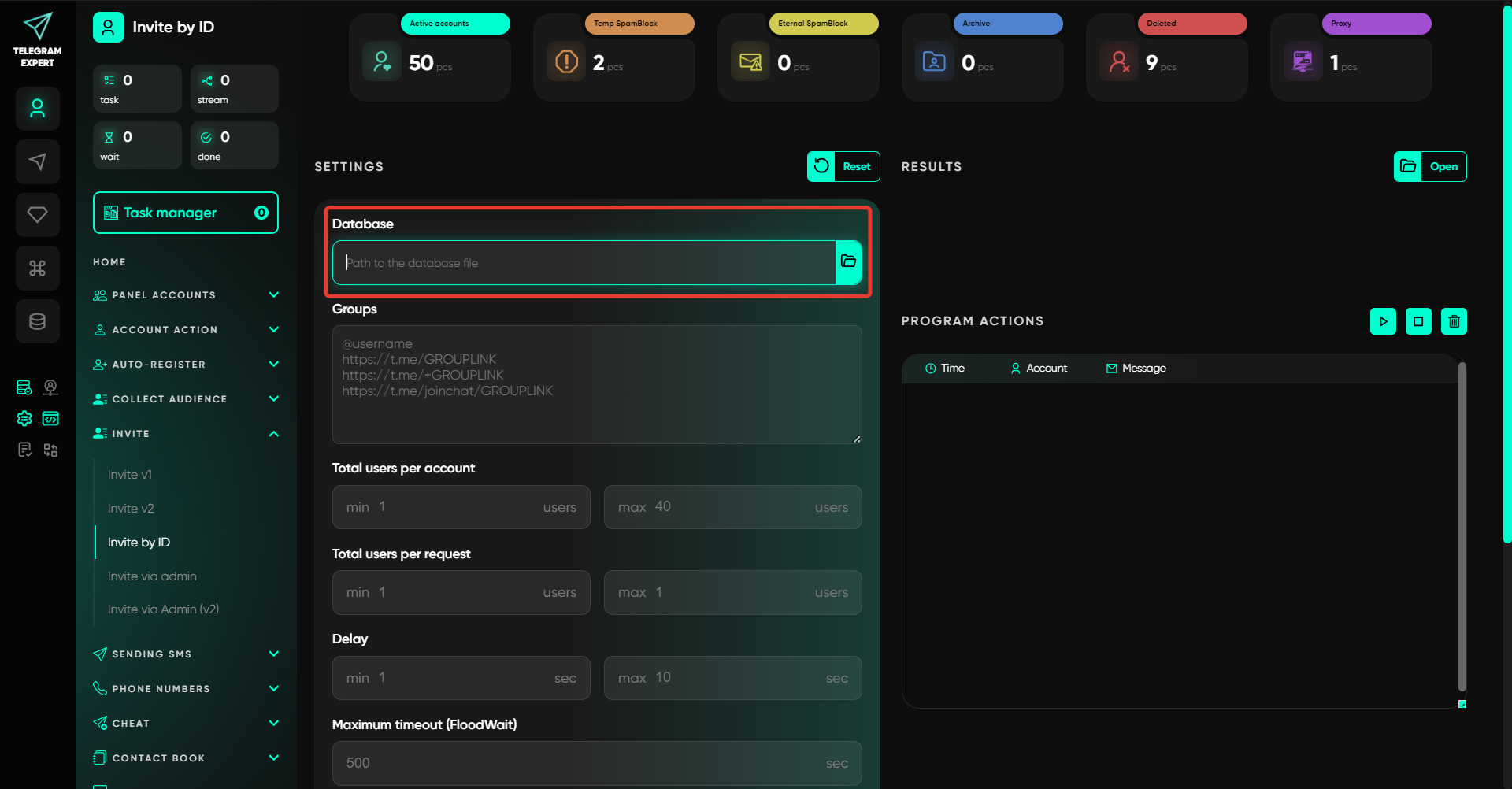The image size is (1512, 789).
Task: Start the program with play button
Action: tap(1383, 321)
